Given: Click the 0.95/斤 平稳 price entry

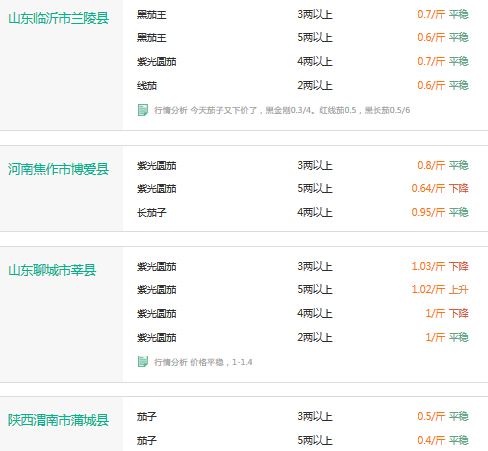Looking at the screenshot, I should coord(440,212).
